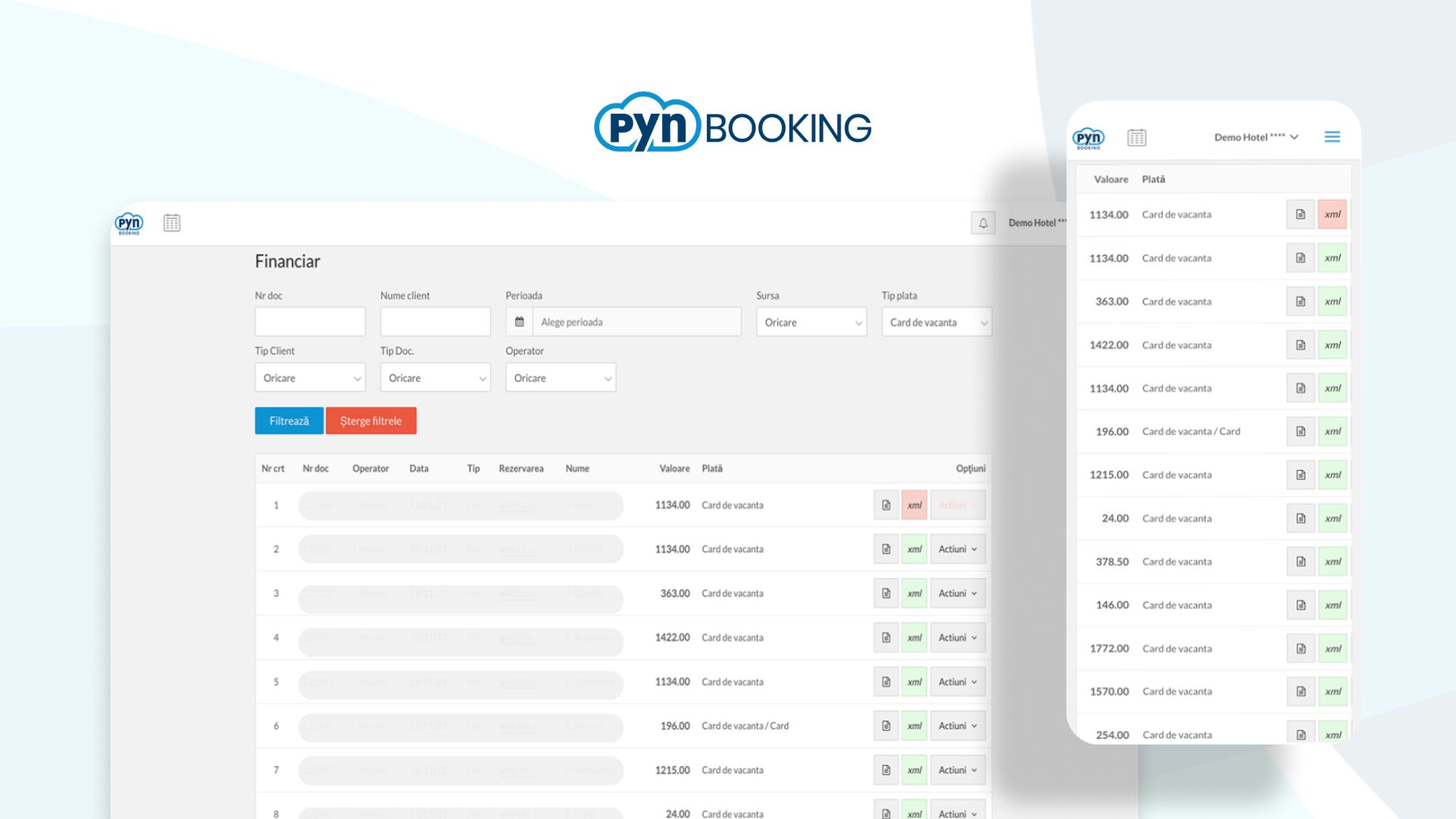1456x819 pixels.
Task: Open the Tip plata Card de vacanta dropdown
Action: (x=937, y=322)
